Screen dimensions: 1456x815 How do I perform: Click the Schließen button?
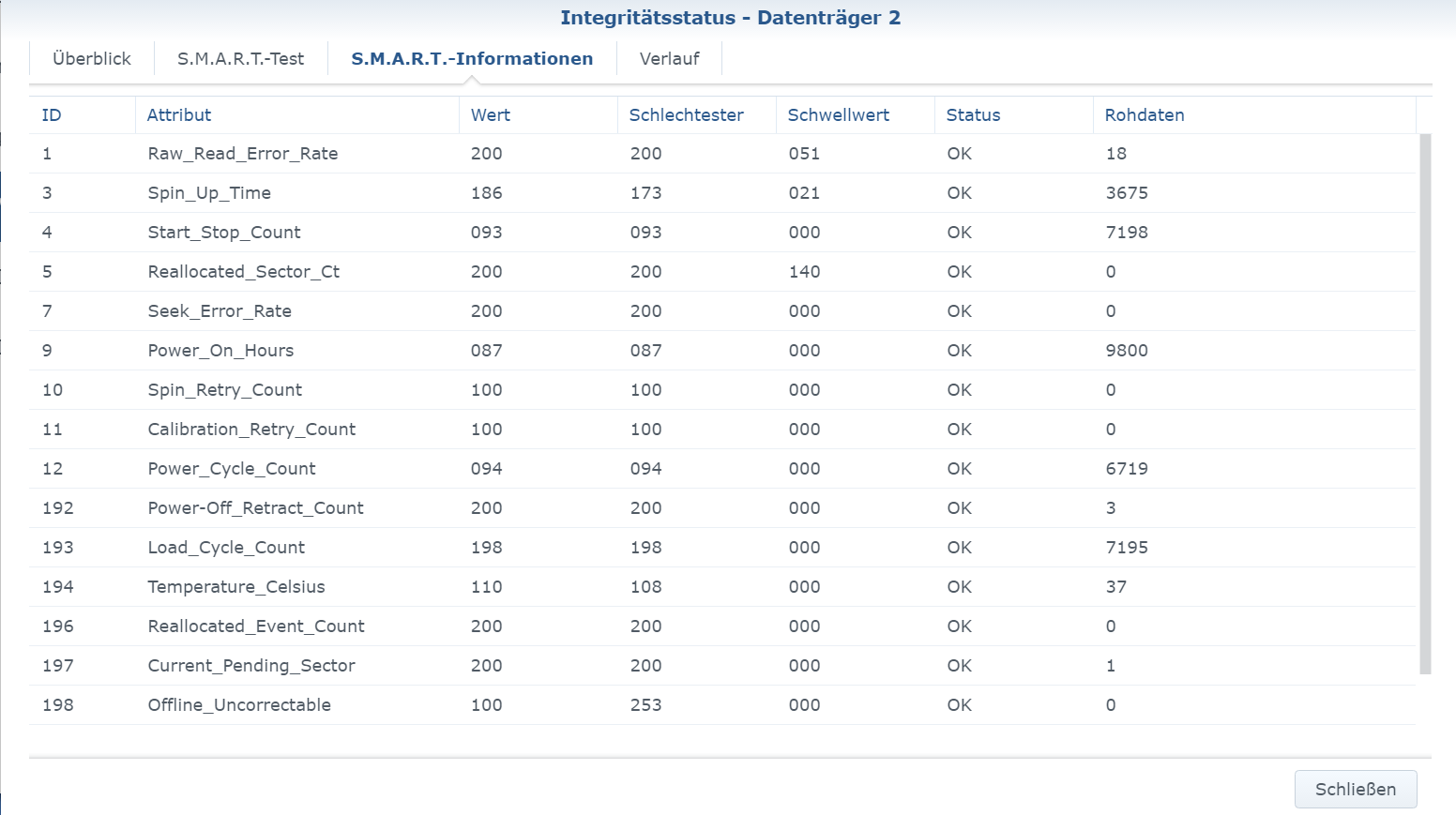pos(1356,789)
